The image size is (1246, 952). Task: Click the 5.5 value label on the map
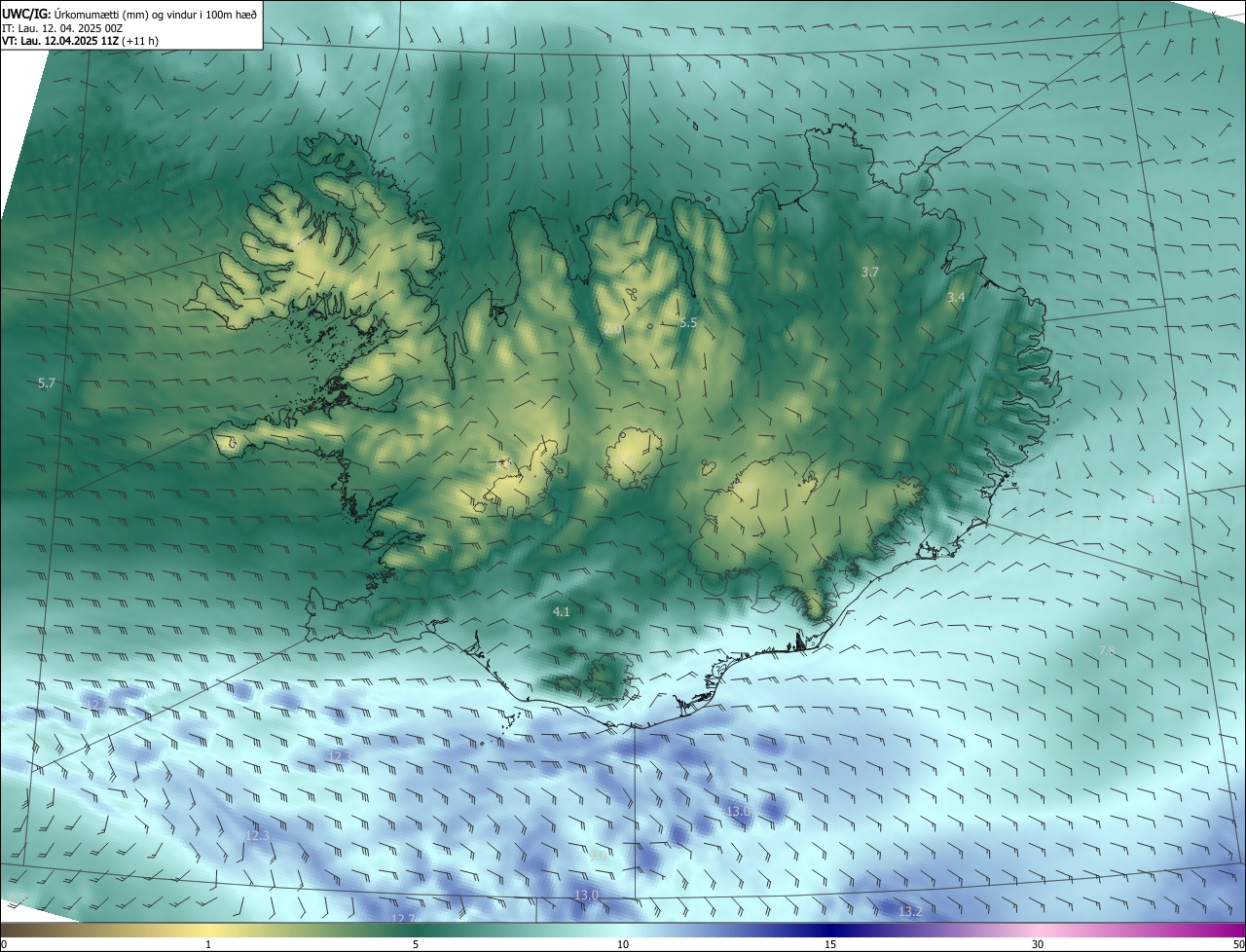click(688, 322)
